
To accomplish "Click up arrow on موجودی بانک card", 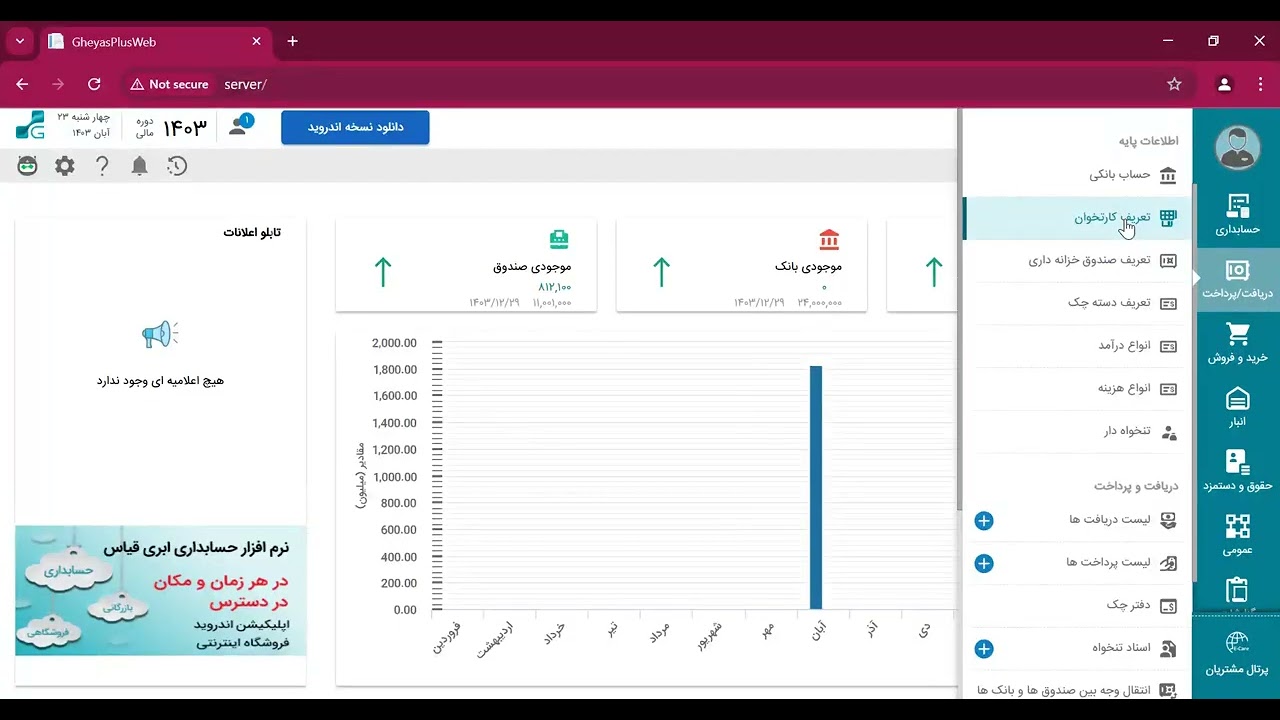I will click(x=661, y=272).
